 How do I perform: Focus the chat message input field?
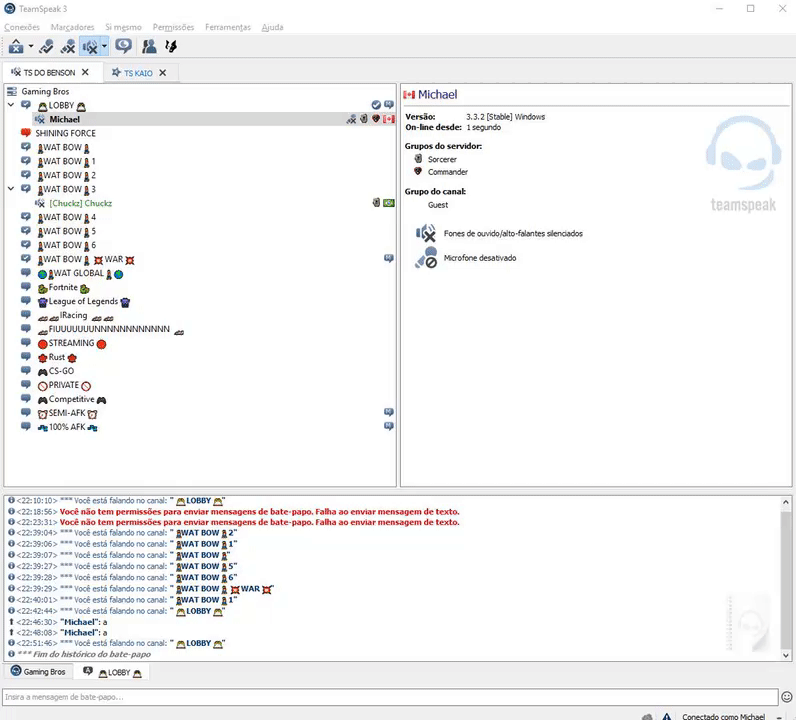[390, 697]
